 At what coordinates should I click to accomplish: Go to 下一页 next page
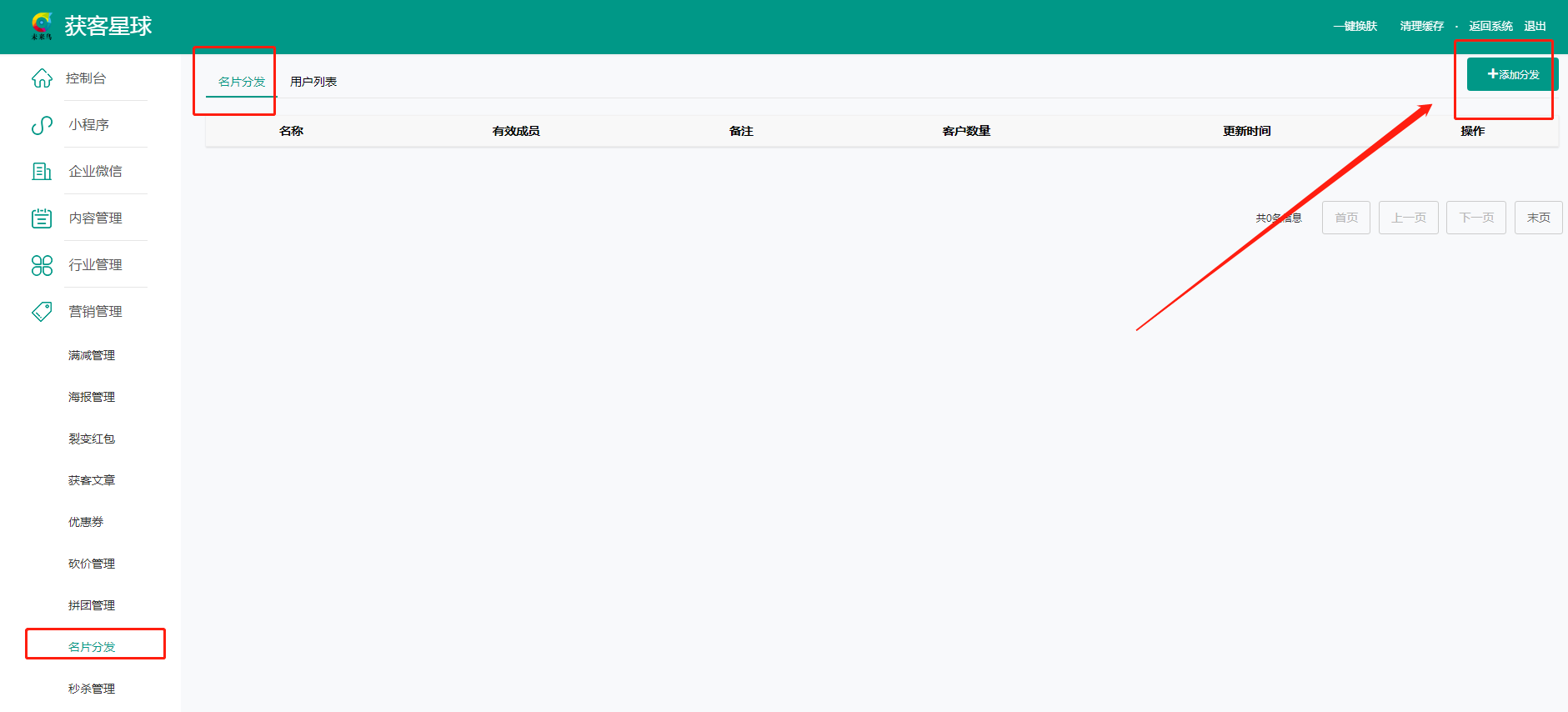click(1476, 218)
